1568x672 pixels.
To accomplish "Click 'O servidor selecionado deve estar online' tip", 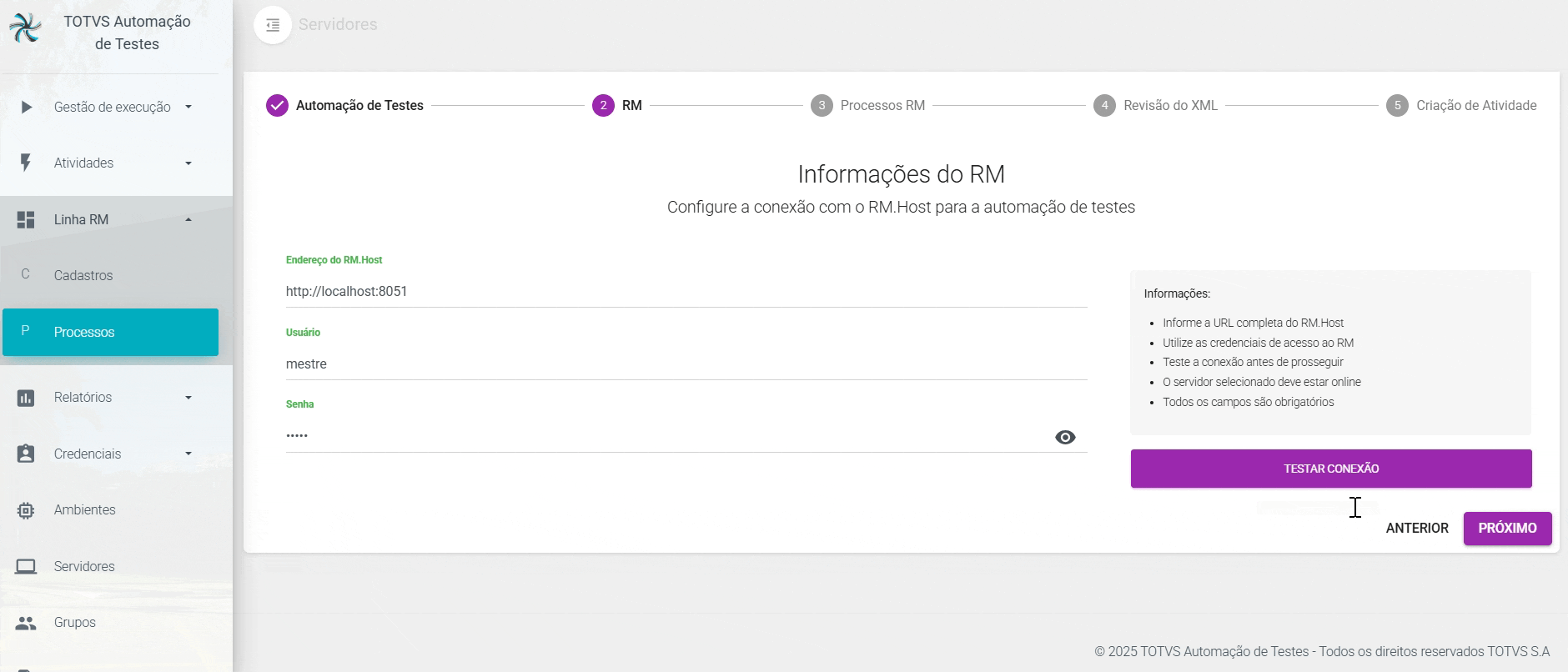I will (x=1262, y=383).
